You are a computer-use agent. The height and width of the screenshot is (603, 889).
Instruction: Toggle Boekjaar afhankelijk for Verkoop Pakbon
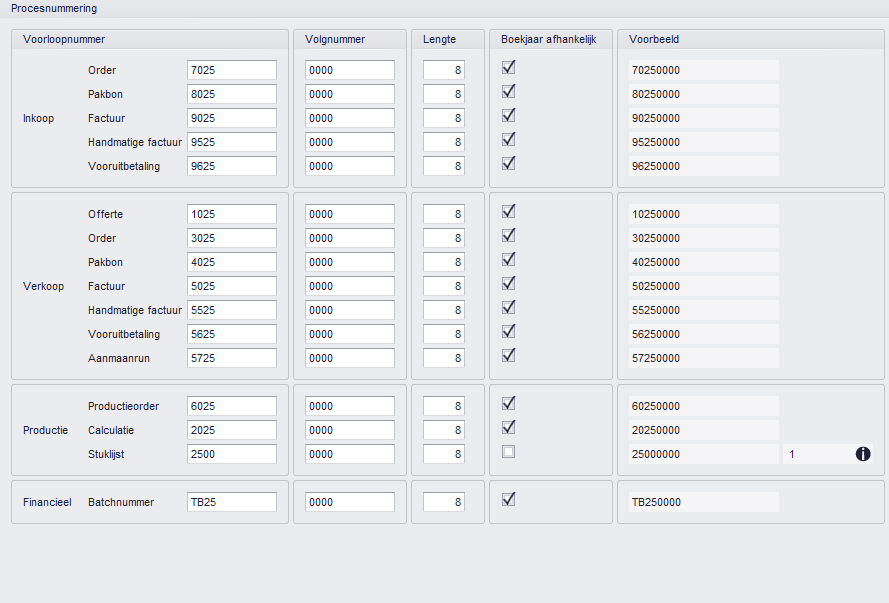click(509, 260)
